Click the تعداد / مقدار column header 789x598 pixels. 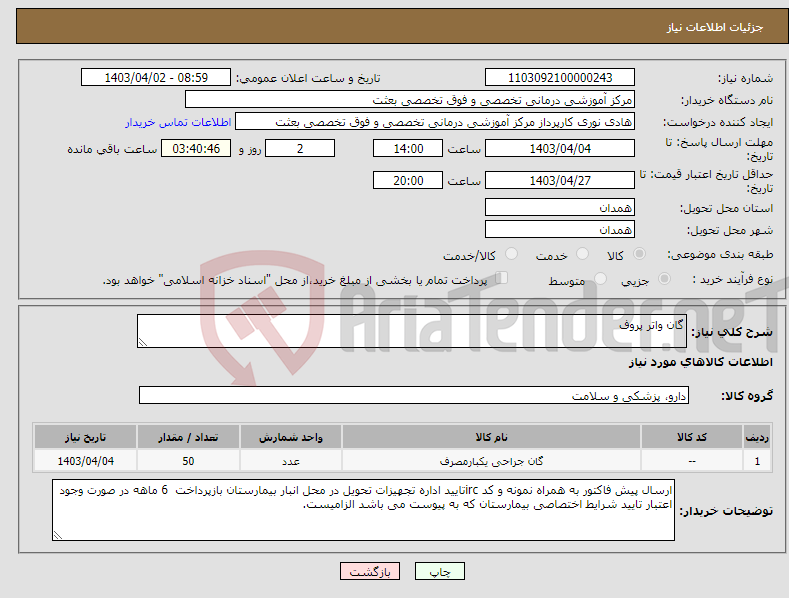click(188, 437)
